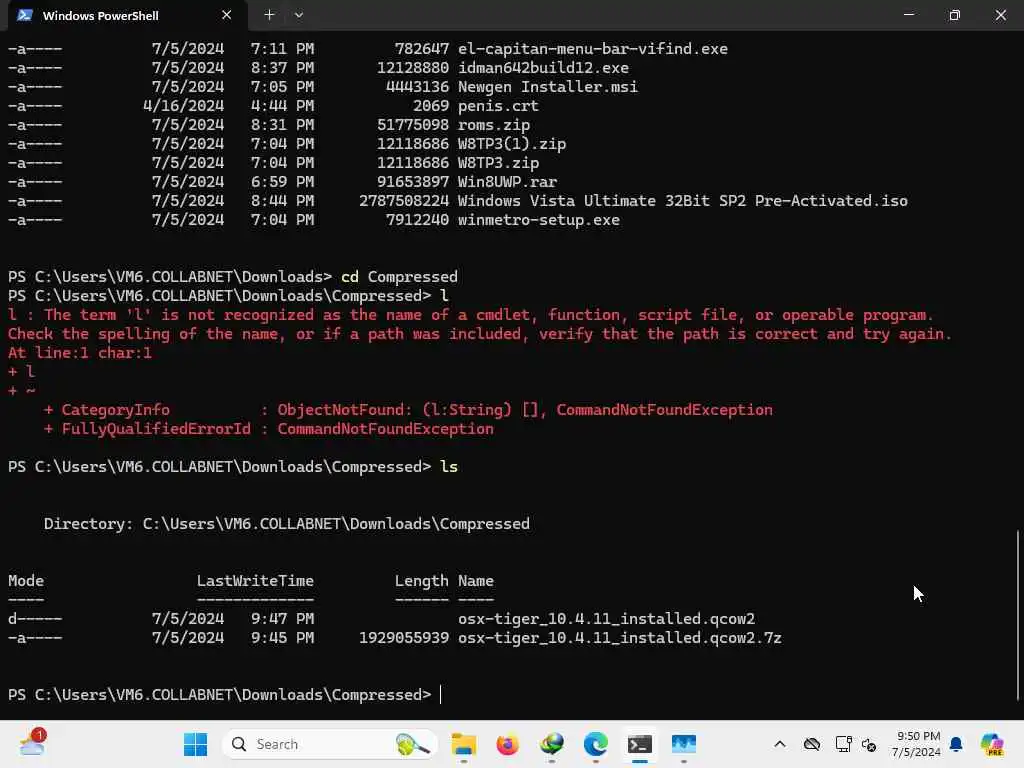Open the Windows Start menu

pyautogui.click(x=195, y=744)
